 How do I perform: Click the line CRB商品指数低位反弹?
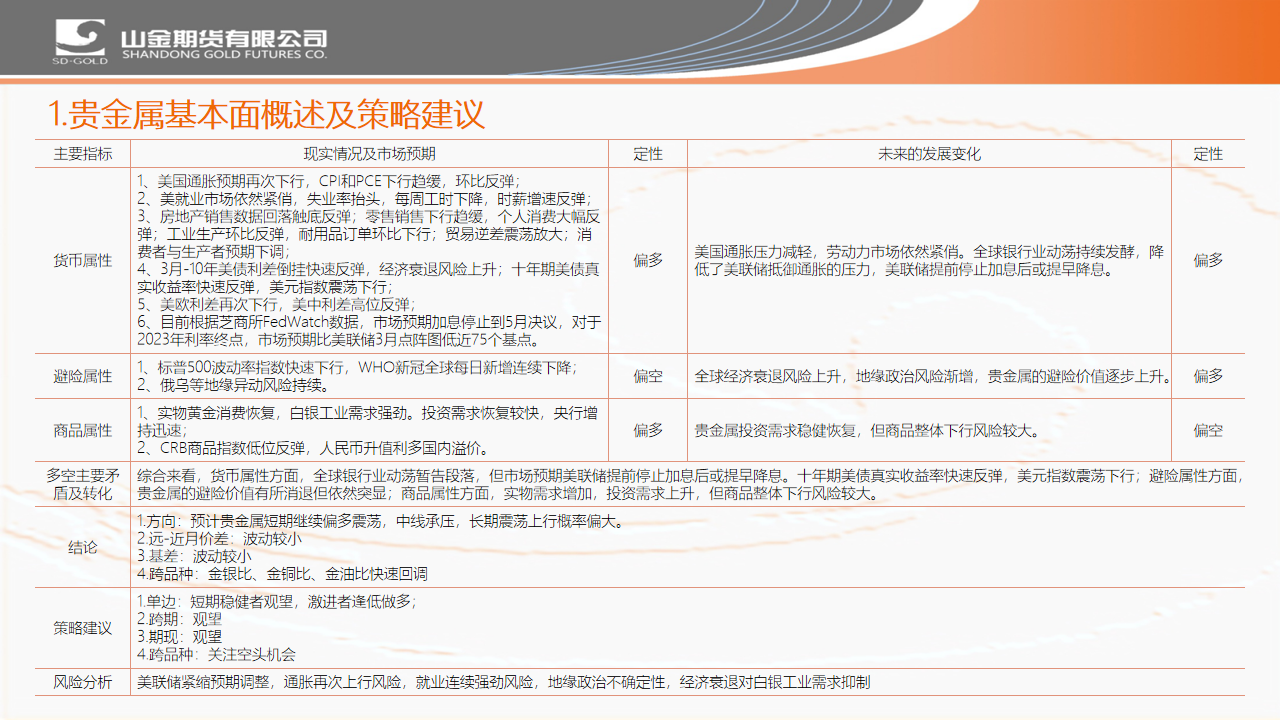(313, 448)
